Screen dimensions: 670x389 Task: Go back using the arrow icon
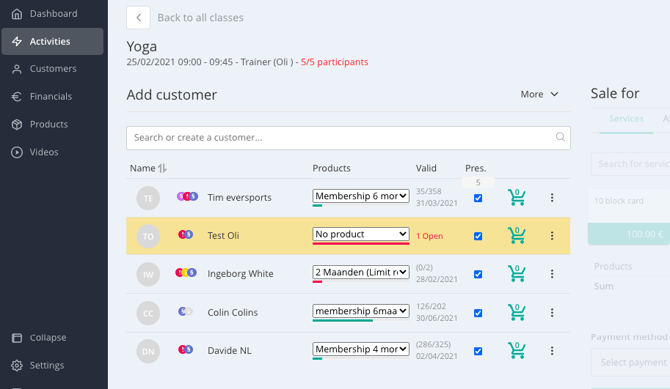pyautogui.click(x=138, y=18)
